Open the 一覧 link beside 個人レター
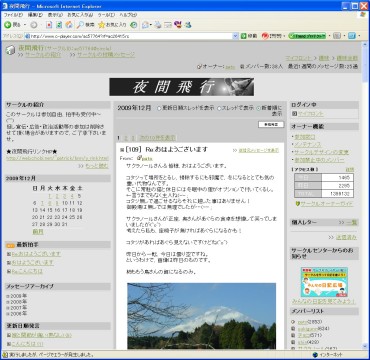Viewport: 370px width, 360px height. pyautogui.click(x=351, y=223)
